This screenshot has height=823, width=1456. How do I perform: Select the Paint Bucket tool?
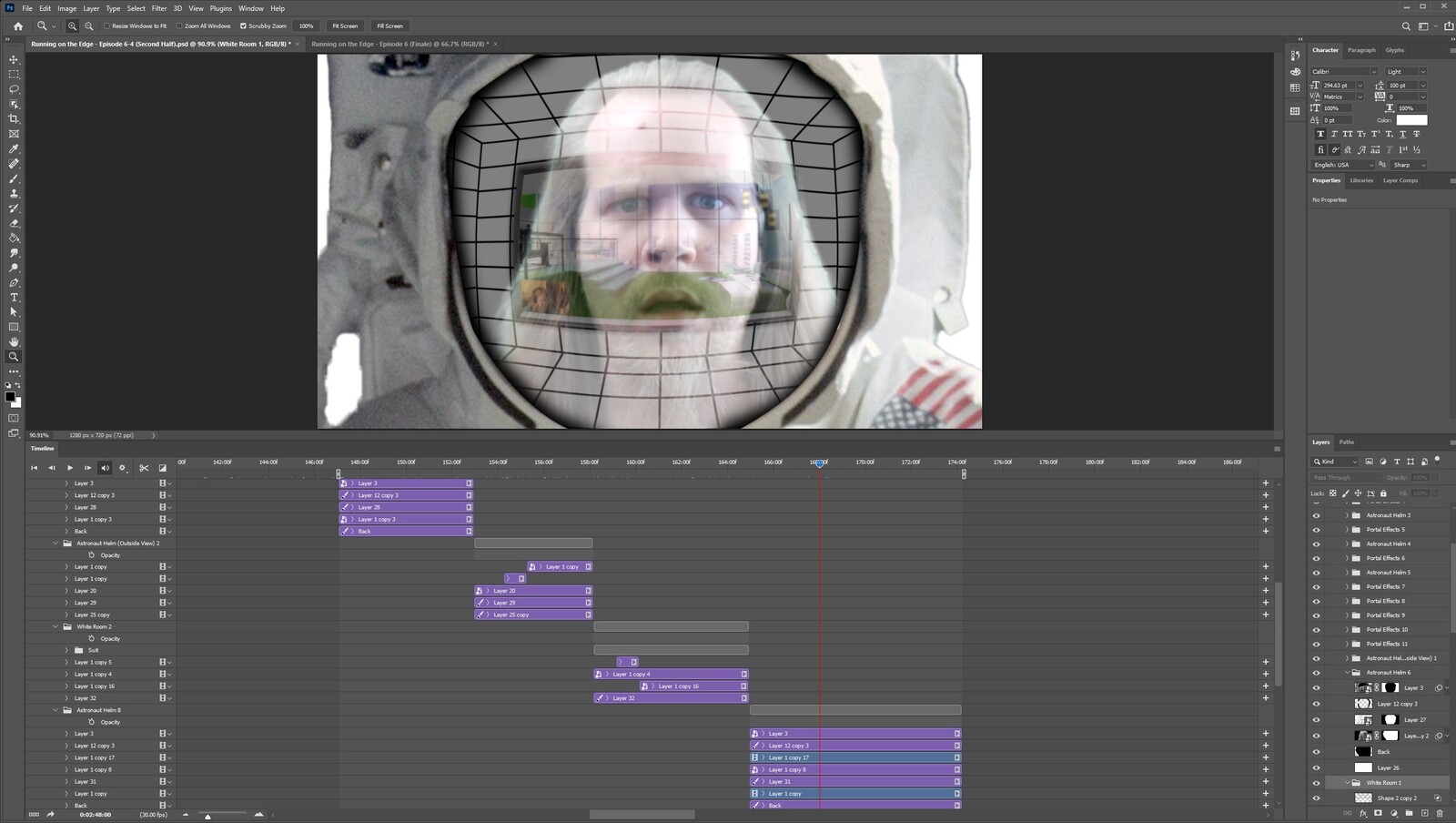click(x=14, y=238)
